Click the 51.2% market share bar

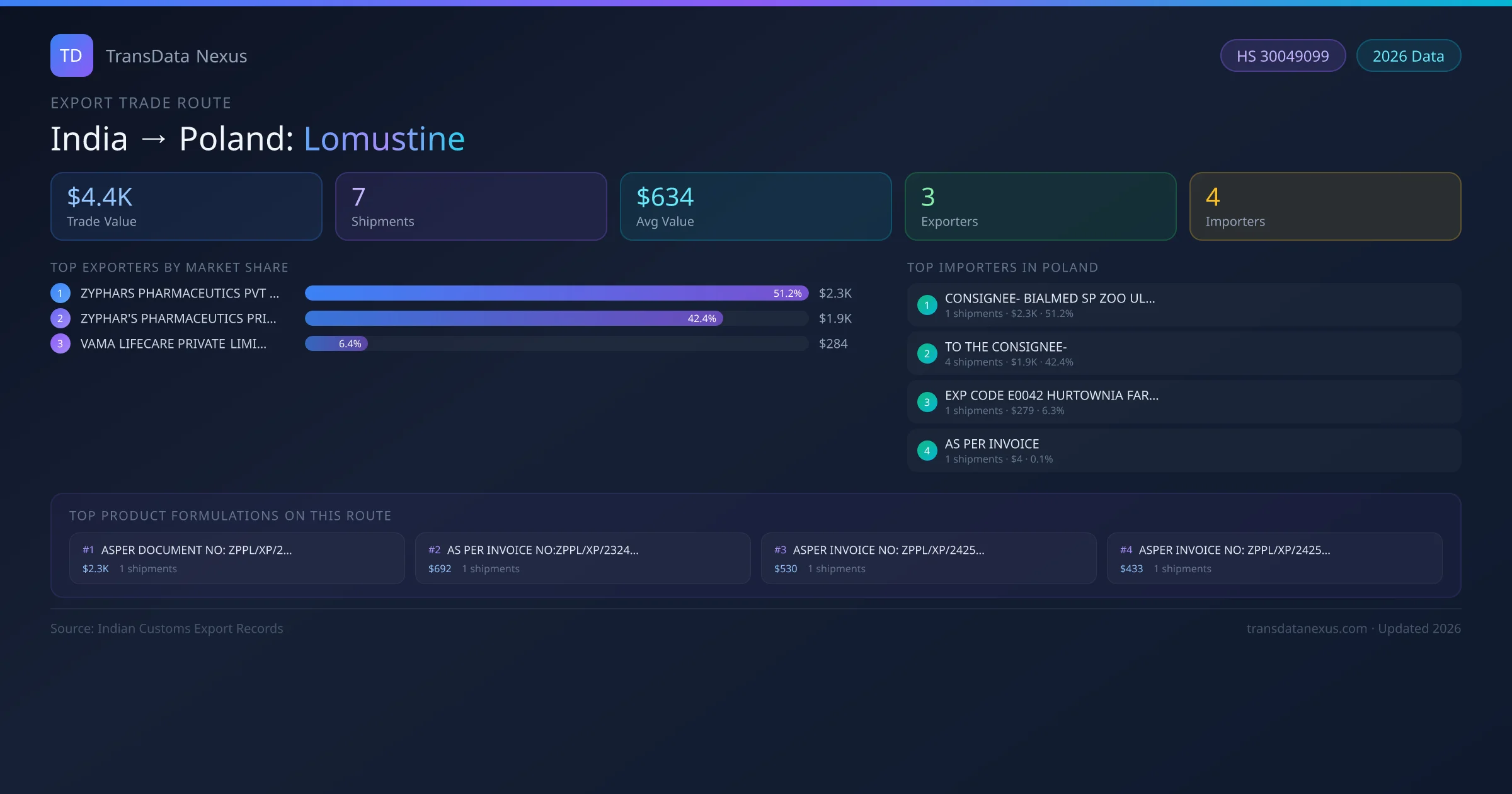pyautogui.click(x=556, y=293)
